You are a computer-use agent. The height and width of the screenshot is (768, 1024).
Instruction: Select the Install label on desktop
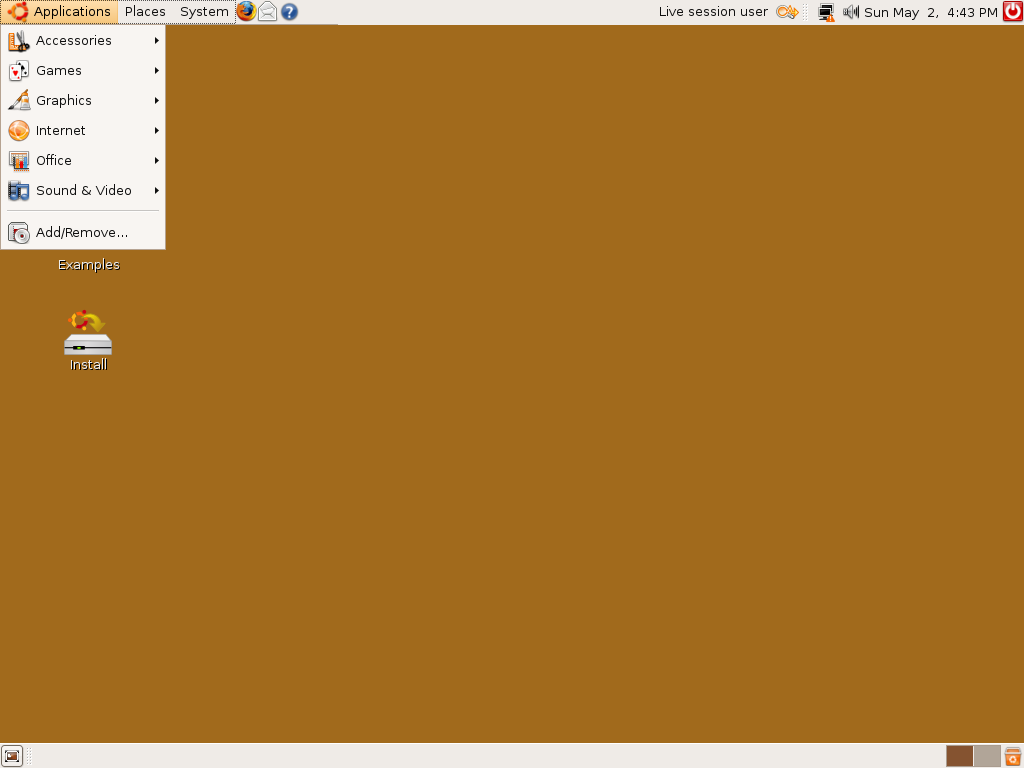click(88, 364)
